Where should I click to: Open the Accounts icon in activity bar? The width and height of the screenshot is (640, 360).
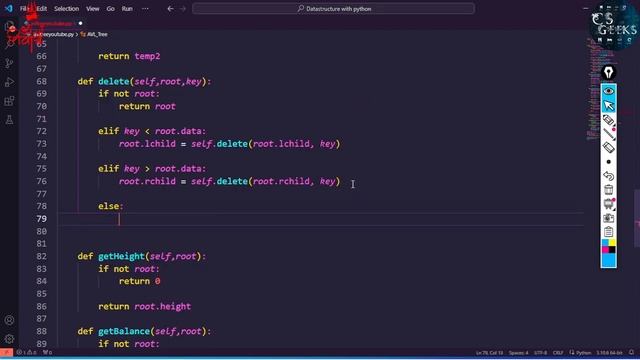click(x=9, y=320)
